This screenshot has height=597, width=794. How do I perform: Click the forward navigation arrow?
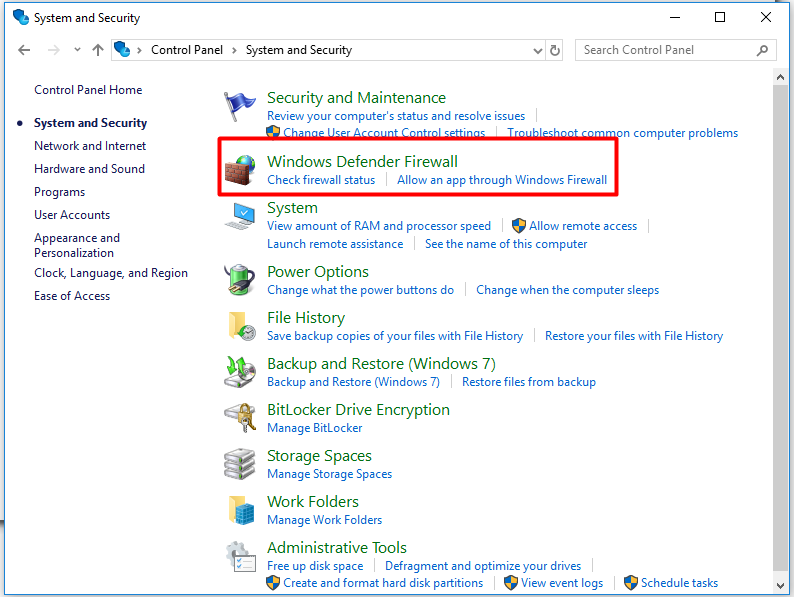pos(54,50)
